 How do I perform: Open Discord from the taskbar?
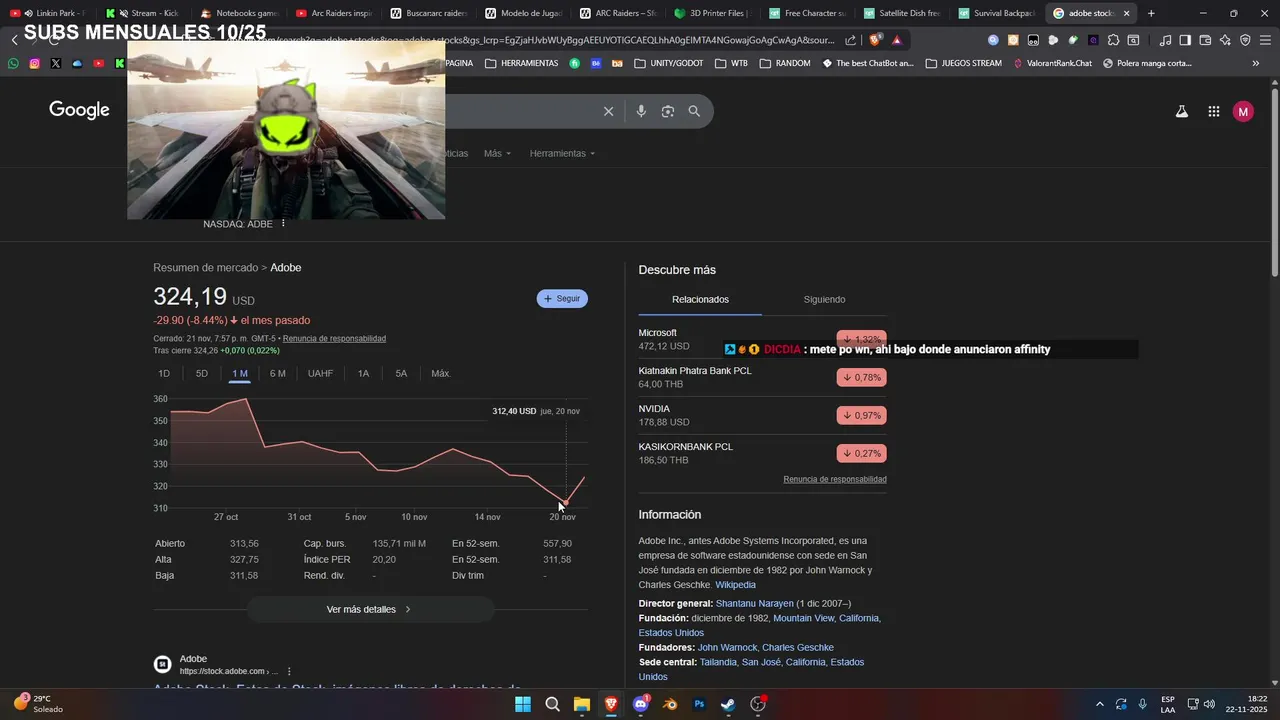click(641, 704)
